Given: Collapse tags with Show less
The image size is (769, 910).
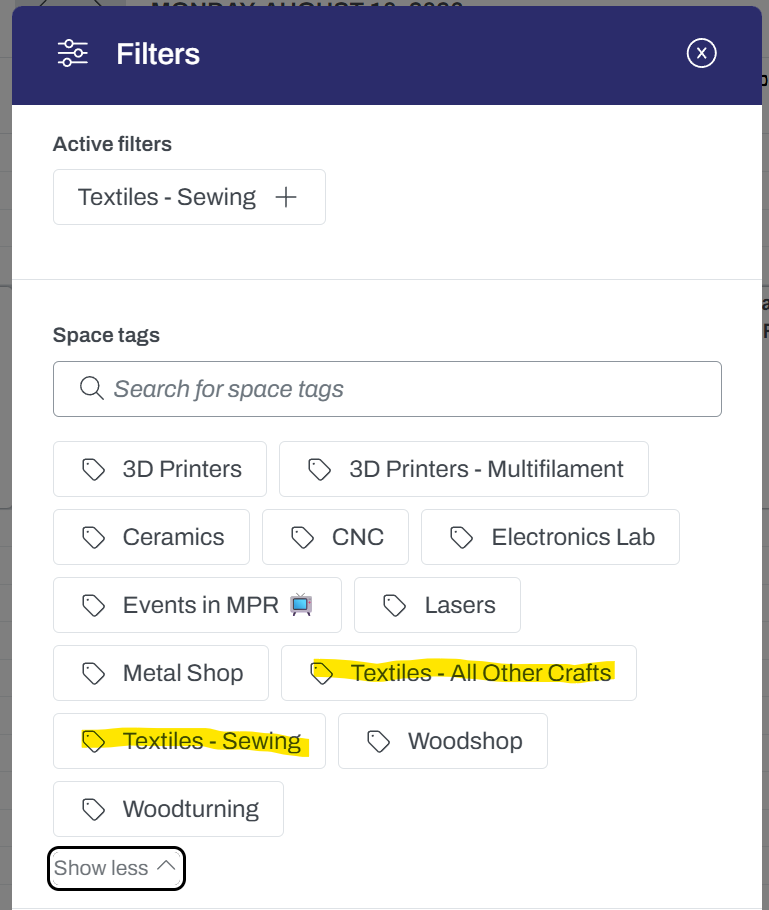Looking at the screenshot, I should coord(116,868).
